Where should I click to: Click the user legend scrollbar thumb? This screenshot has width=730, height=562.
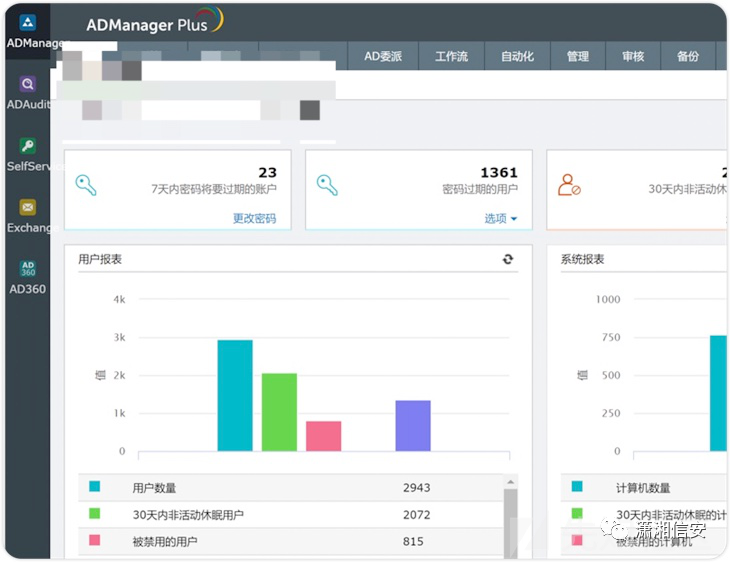511,522
